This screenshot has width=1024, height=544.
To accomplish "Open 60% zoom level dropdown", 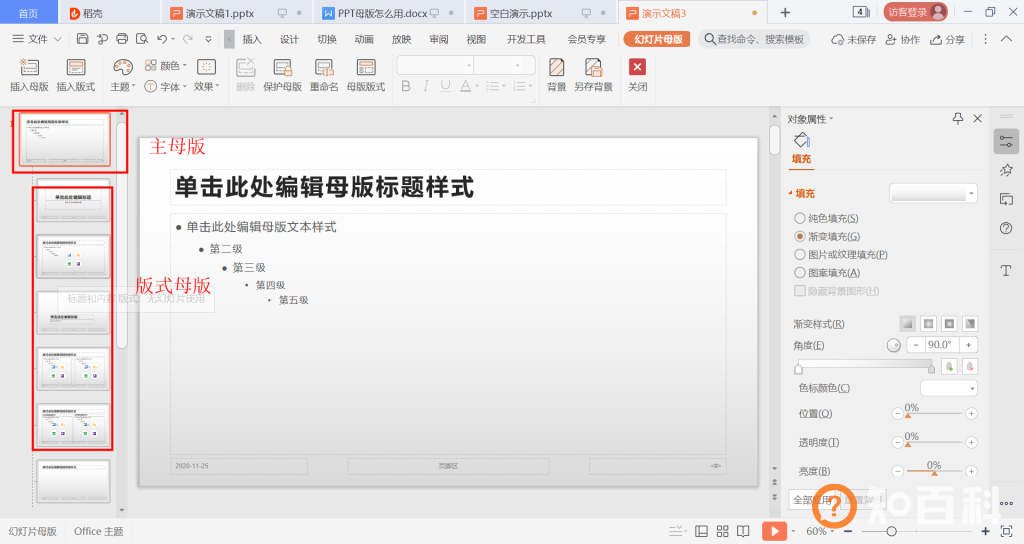I will (832, 531).
